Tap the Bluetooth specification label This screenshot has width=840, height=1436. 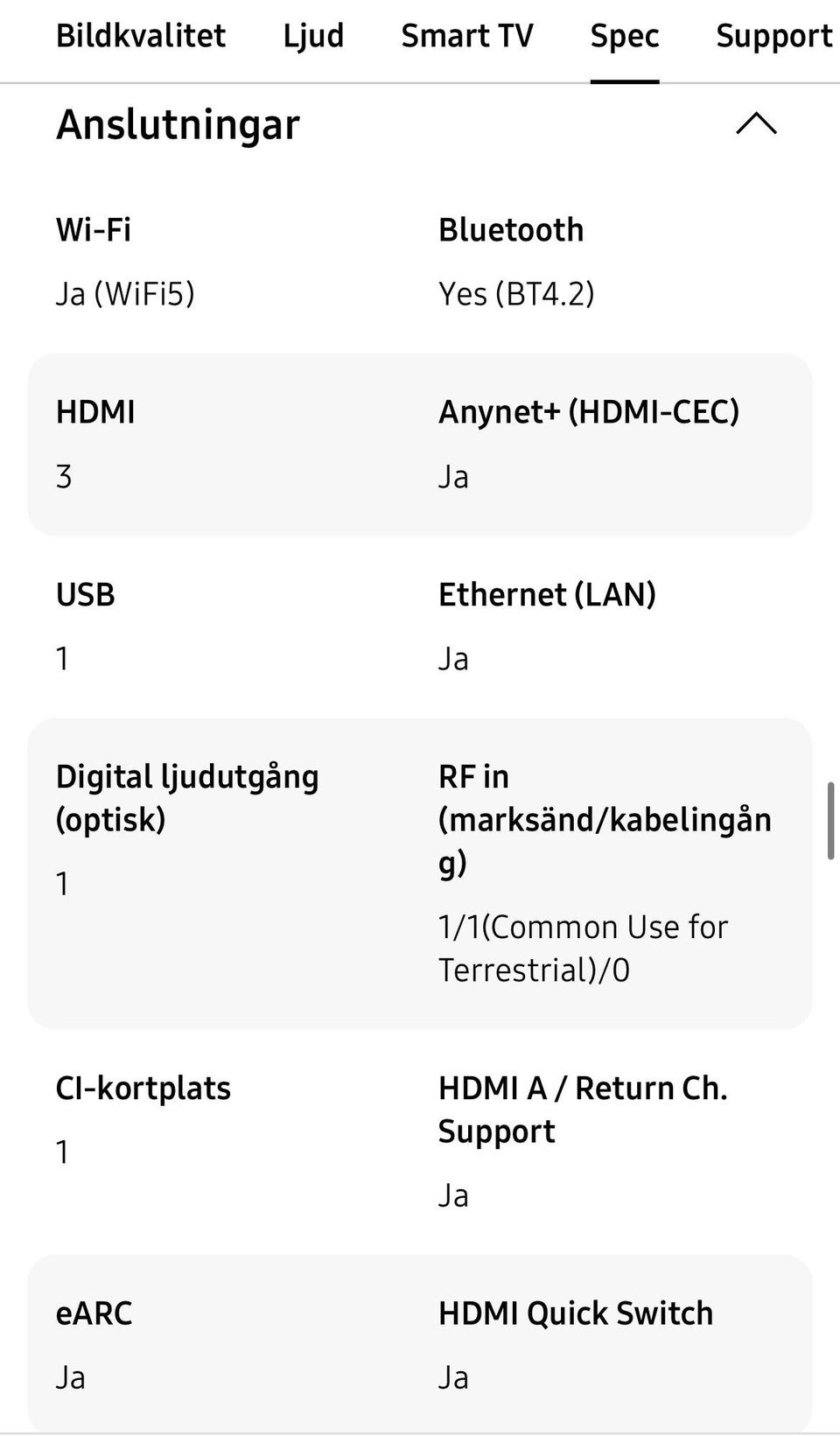(x=511, y=230)
